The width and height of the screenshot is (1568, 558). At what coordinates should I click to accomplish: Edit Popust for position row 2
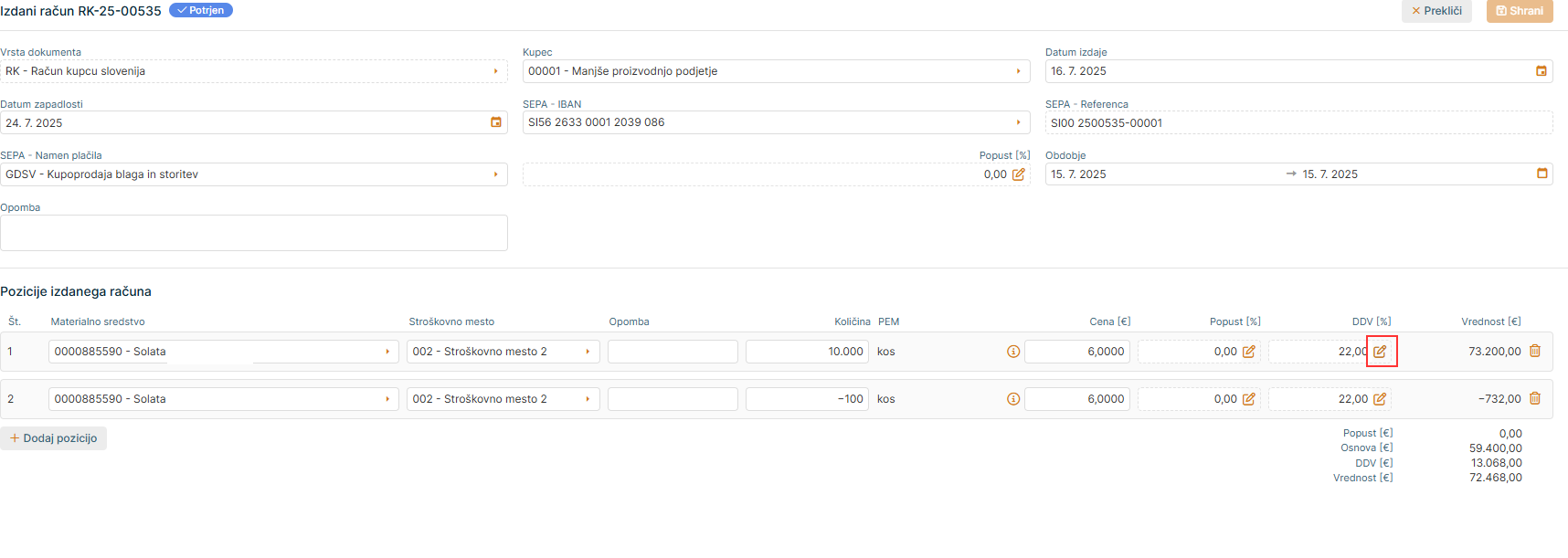coord(1248,399)
